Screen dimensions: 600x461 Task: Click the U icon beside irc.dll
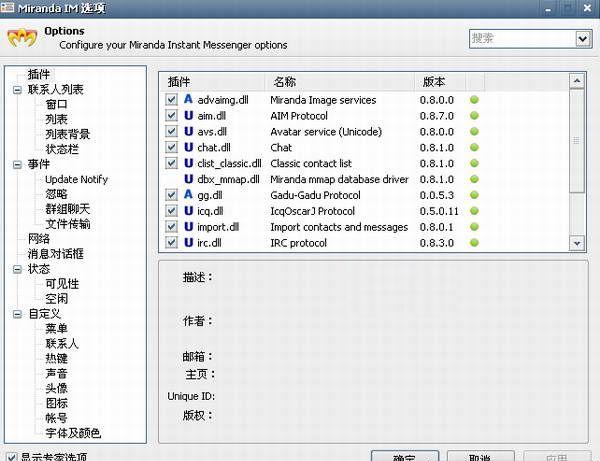(x=188, y=242)
